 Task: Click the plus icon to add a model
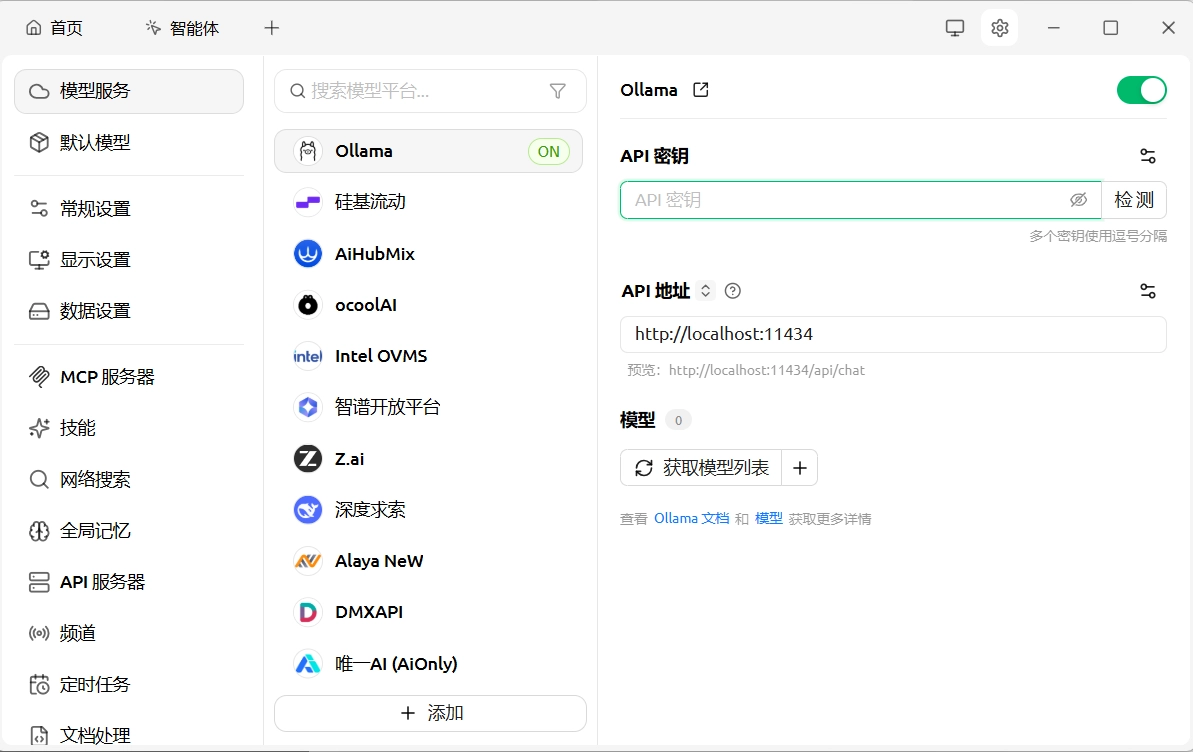tap(800, 467)
